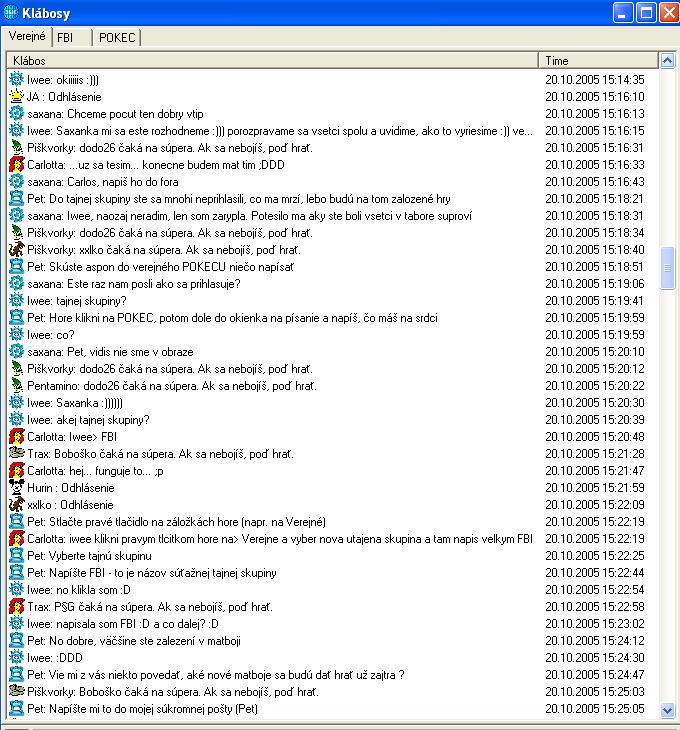Click the crown icon beside JA : Odhlásenie
This screenshot has width=680, height=730.
[16, 97]
